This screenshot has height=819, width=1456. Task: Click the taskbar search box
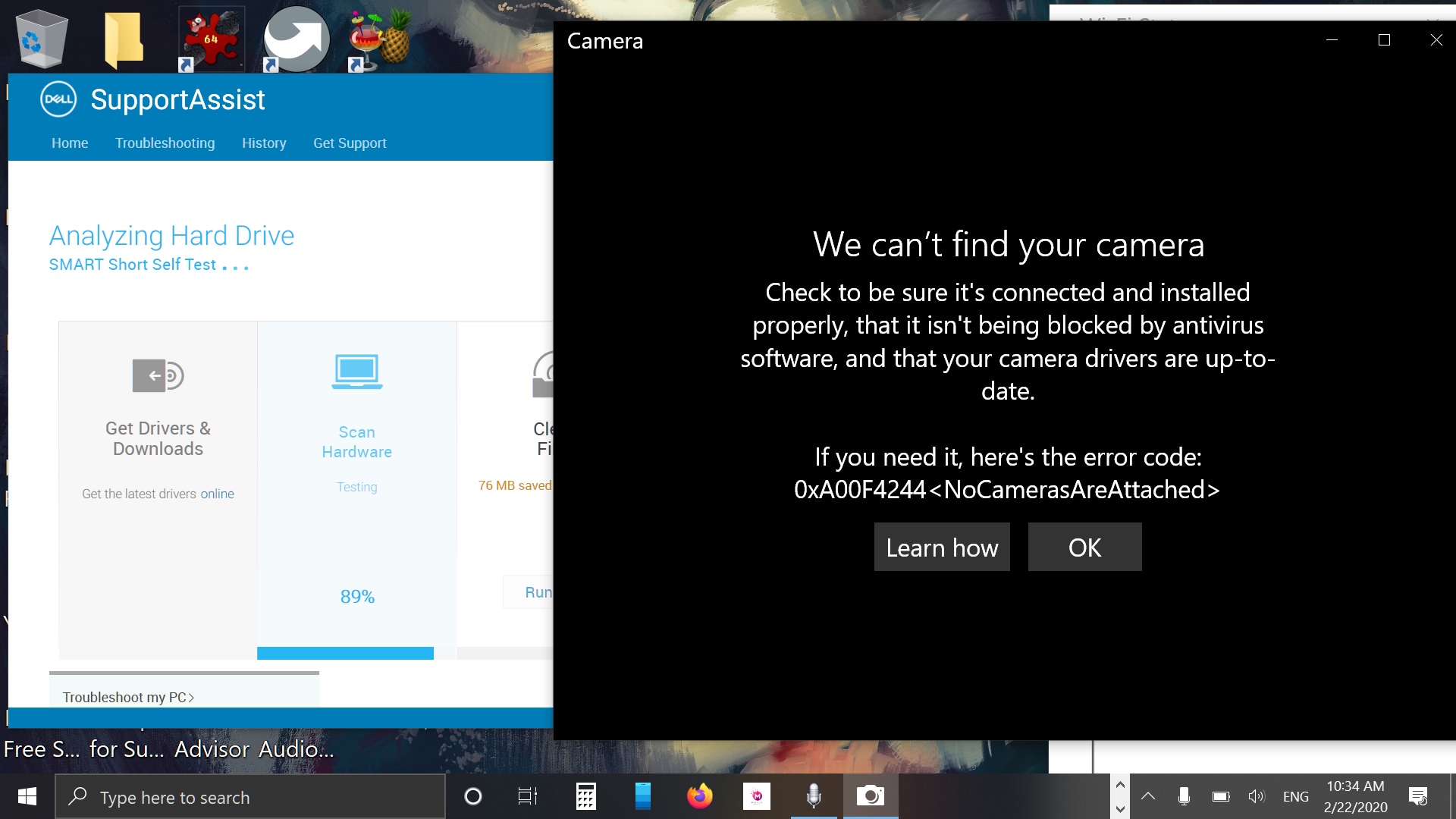[250, 796]
